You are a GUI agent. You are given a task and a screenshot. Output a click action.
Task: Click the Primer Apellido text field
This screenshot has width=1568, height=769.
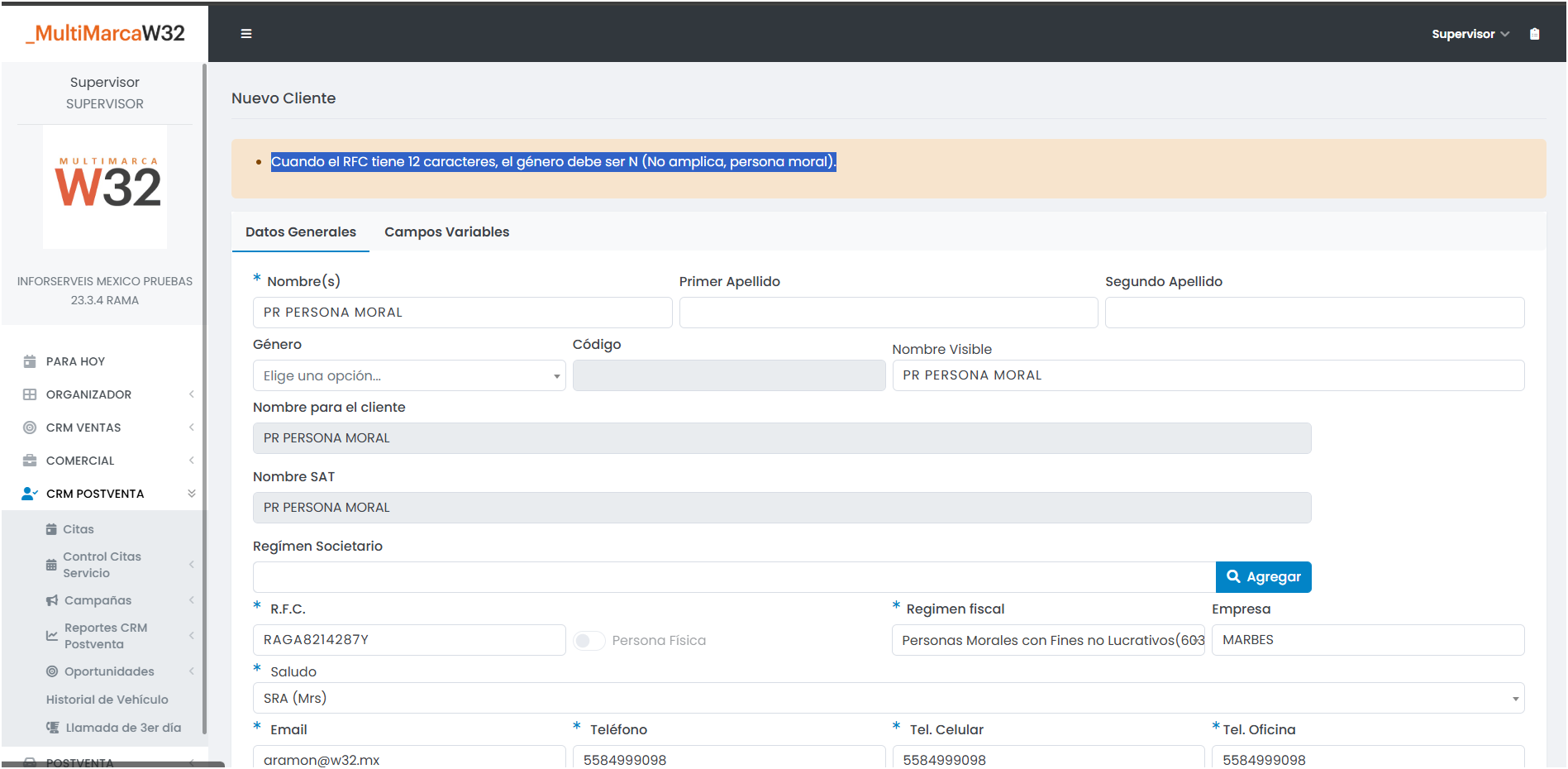(x=888, y=313)
